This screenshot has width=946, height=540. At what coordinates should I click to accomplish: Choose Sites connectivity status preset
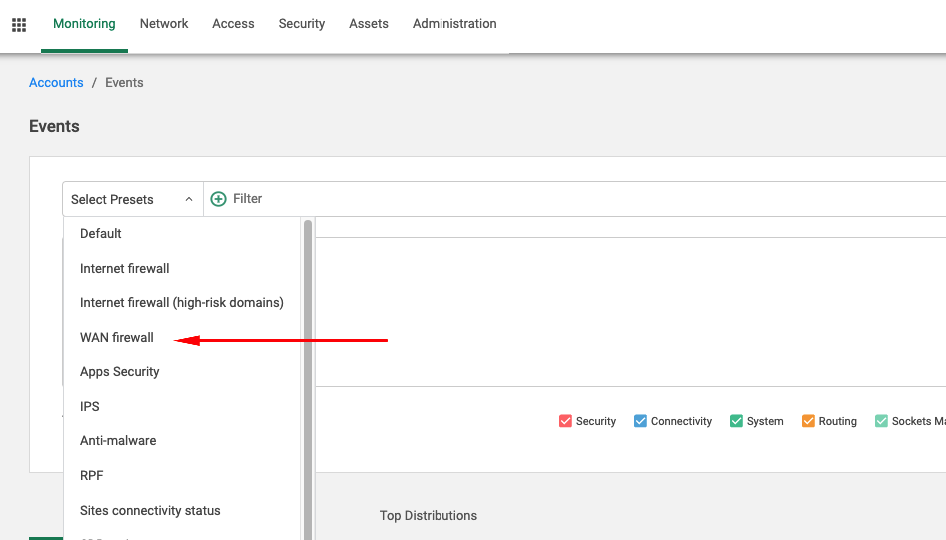coord(150,510)
